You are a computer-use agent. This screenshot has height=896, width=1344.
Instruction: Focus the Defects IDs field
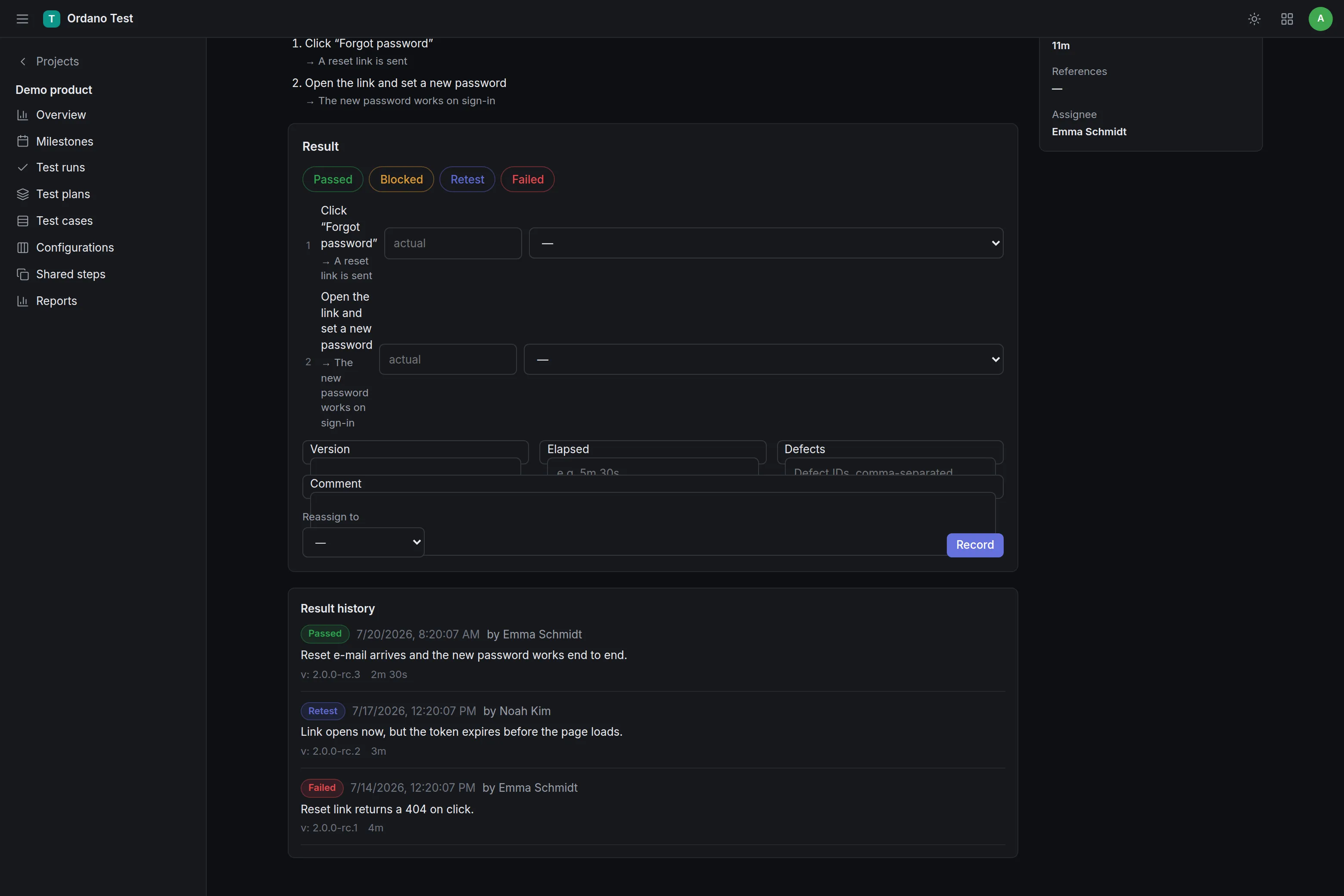(x=890, y=466)
